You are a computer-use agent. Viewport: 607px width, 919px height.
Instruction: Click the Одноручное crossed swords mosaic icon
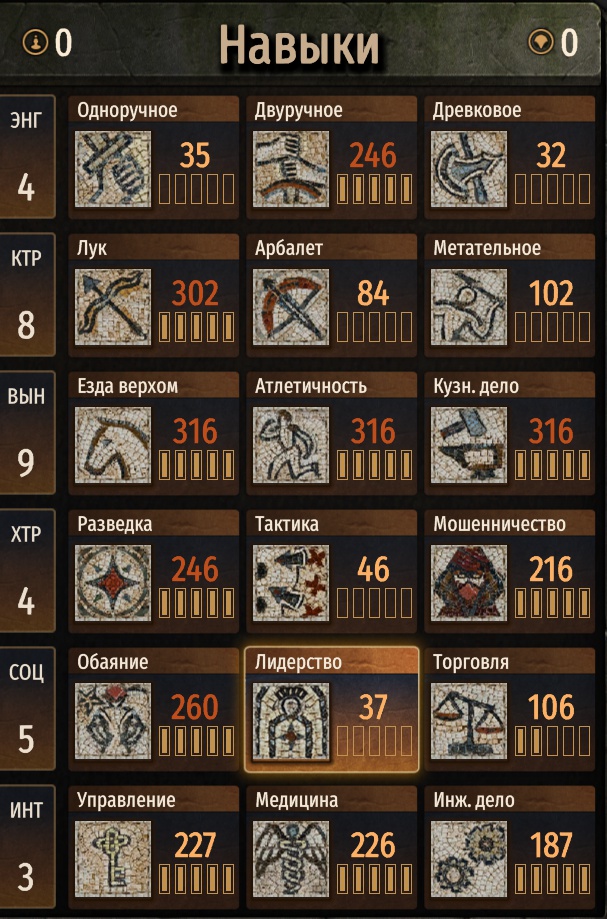point(112,169)
